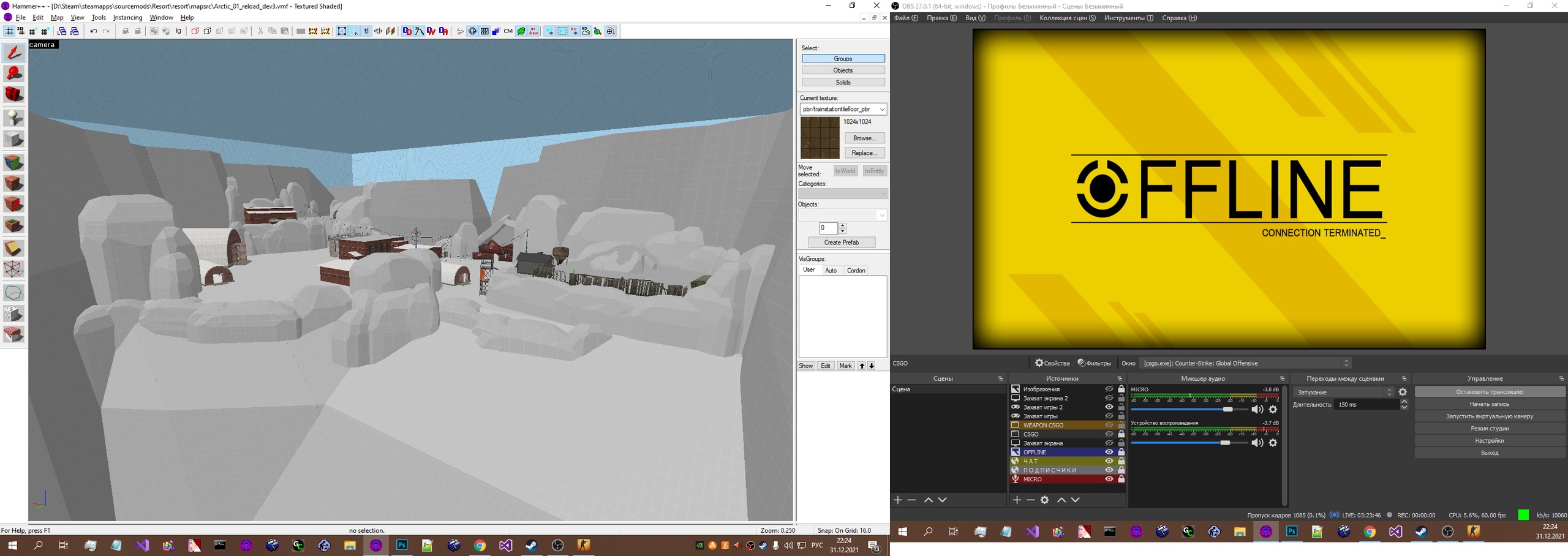
Task: Choose the Magnify tool in Hammer's tool sidebar
Action: (14, 73)
